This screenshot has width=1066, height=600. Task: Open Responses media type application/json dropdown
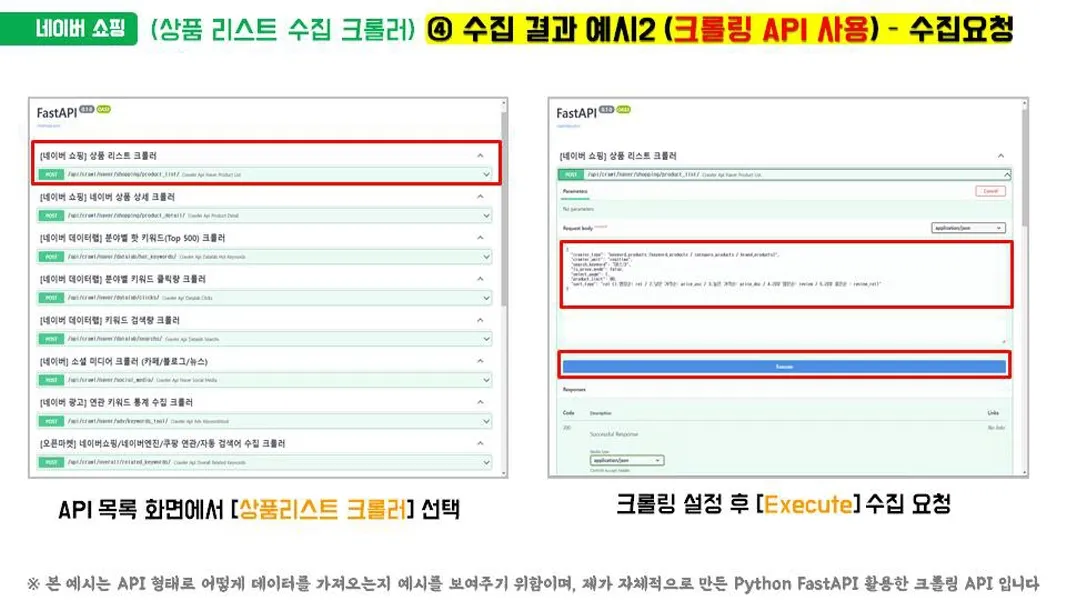[x=627, y=461]
